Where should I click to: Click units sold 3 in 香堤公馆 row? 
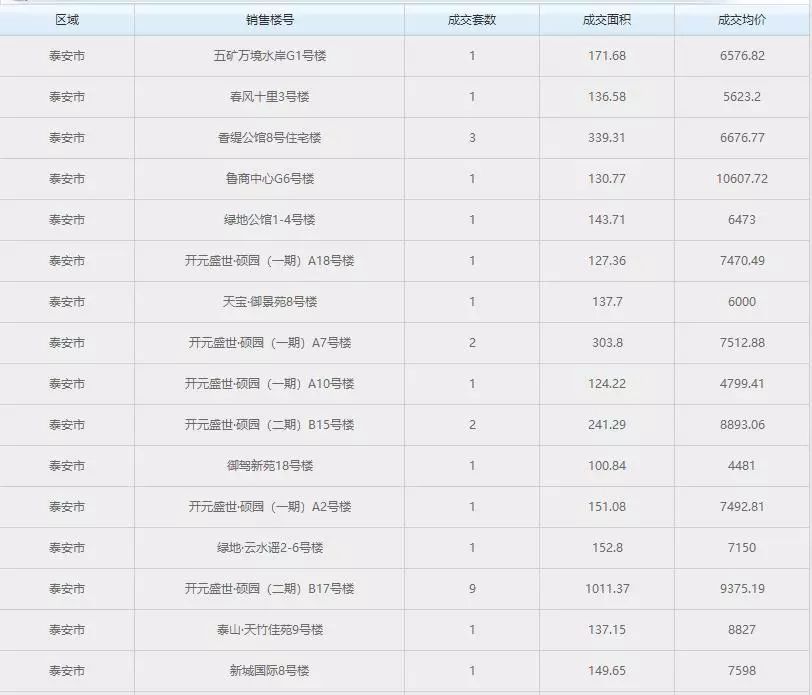pos(472,138)
